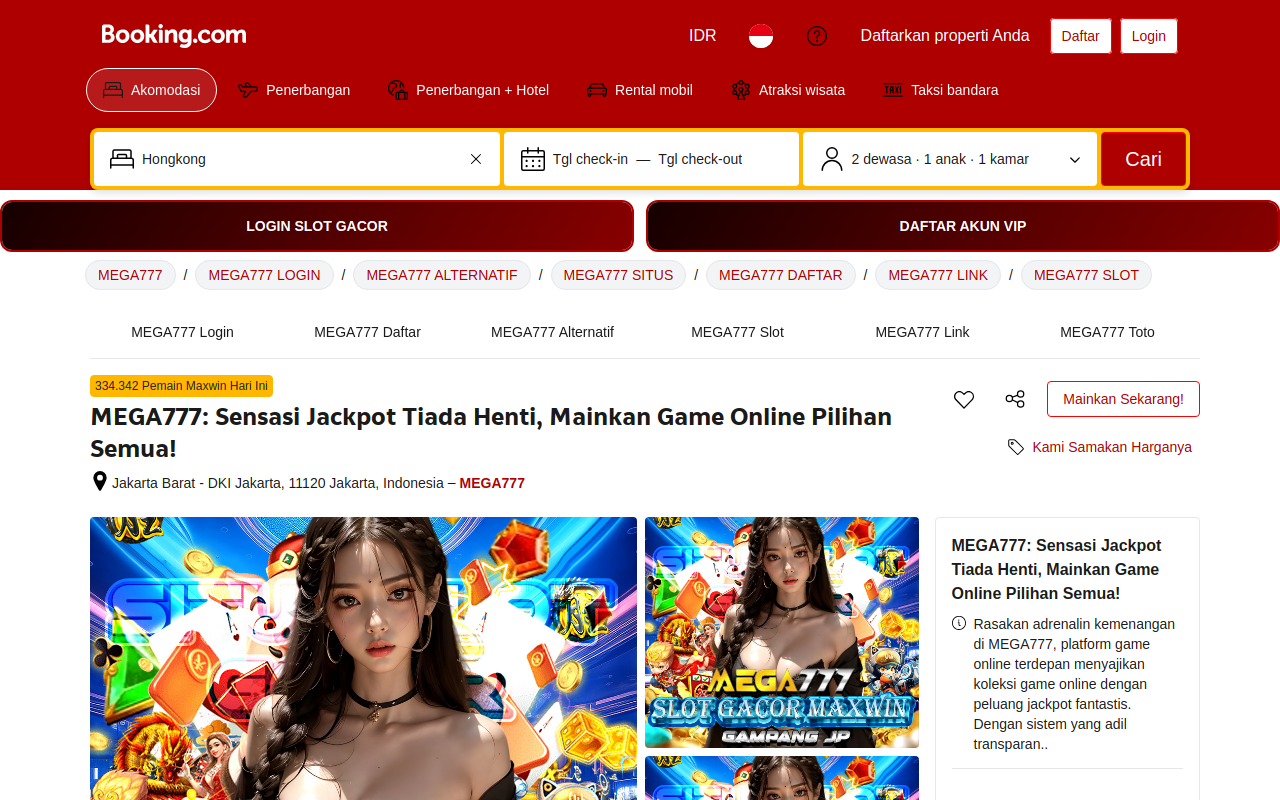Clear the Hongkong destination with the X

tap(476, 159)
